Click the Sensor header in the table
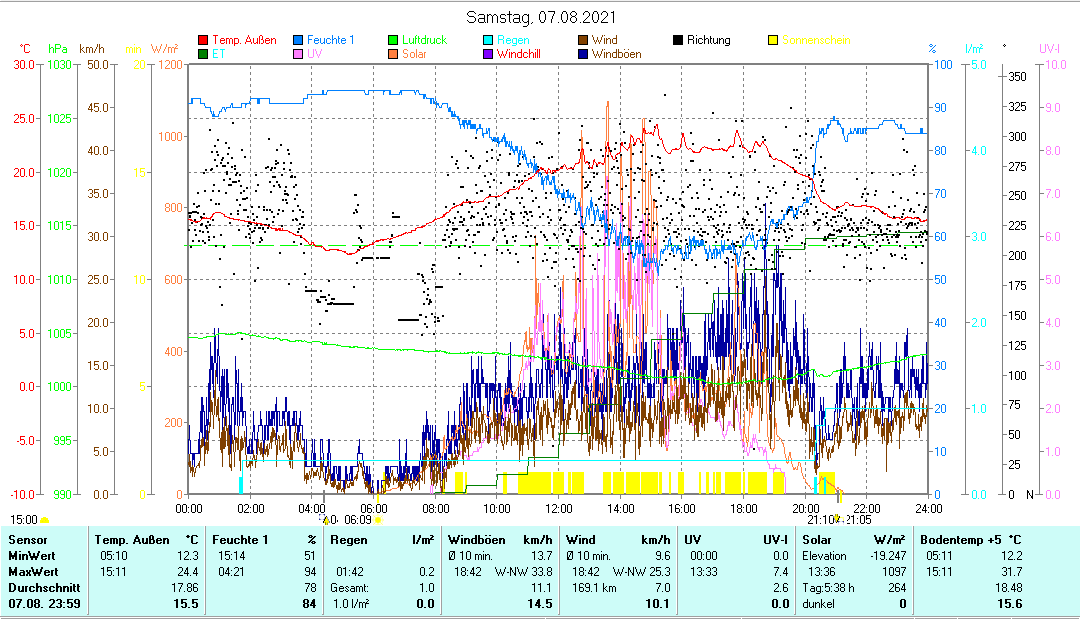The height and width of the screenshot is (619, 1080). (27, 540)
